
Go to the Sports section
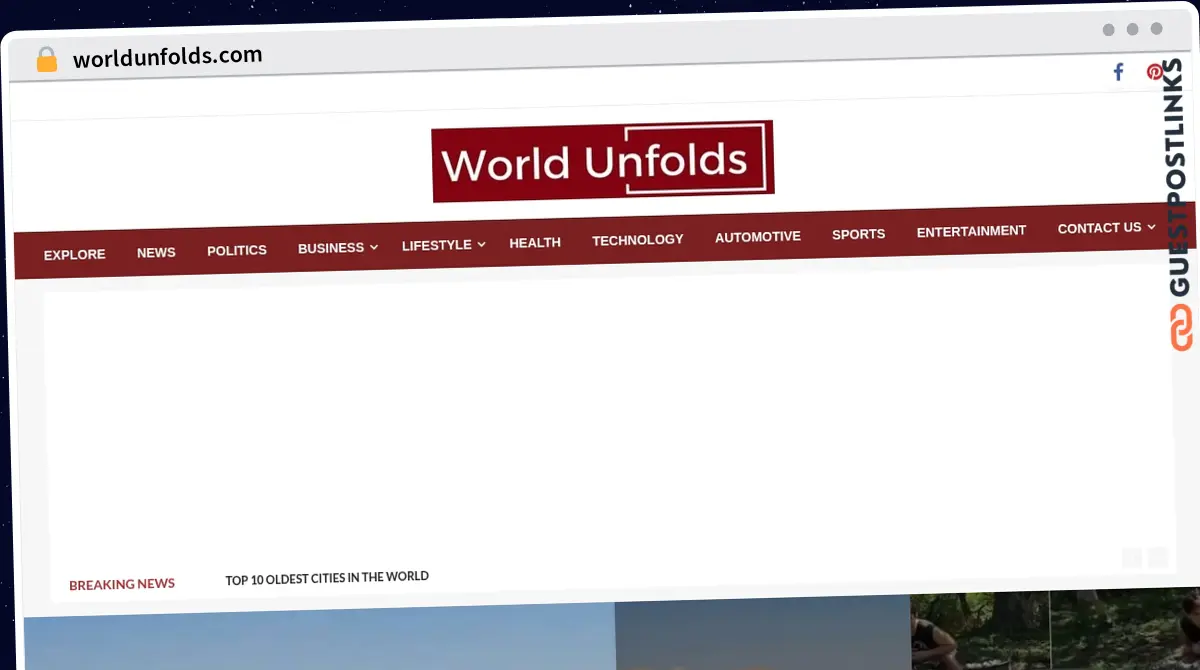pyautogui.click(x=859, y=234)
